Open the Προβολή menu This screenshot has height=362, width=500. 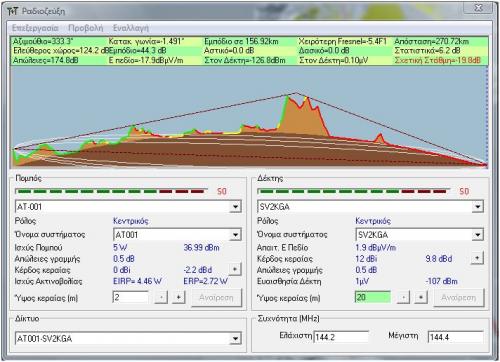click(x=86, y=28)
